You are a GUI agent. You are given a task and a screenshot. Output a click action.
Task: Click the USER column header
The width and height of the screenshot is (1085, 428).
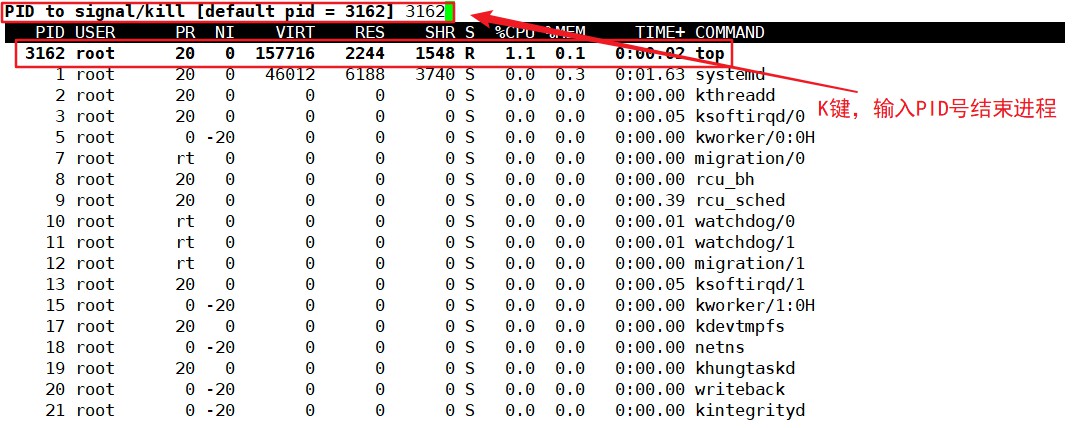(95, 32)
